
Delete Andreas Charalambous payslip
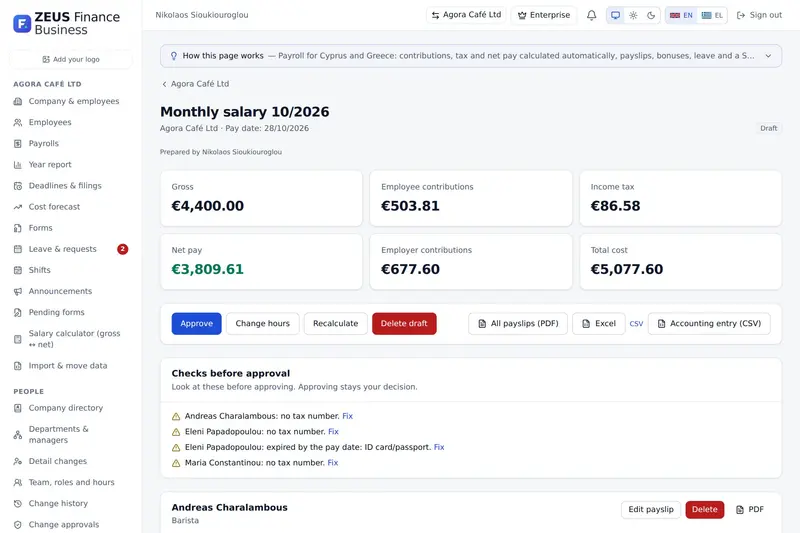tap(705, 510)
